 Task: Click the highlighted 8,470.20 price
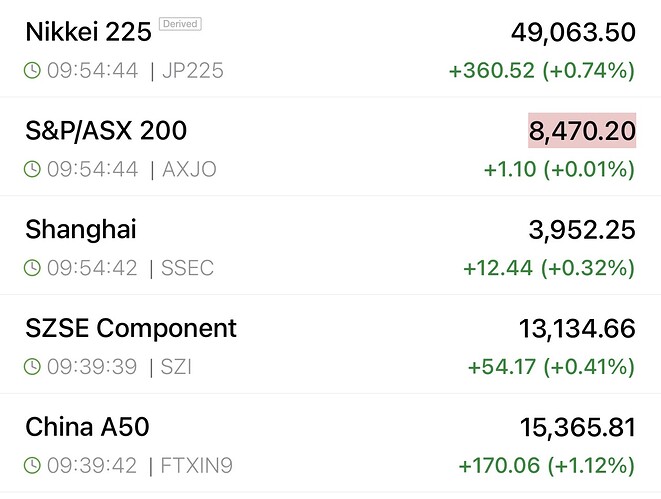point(581,131)
